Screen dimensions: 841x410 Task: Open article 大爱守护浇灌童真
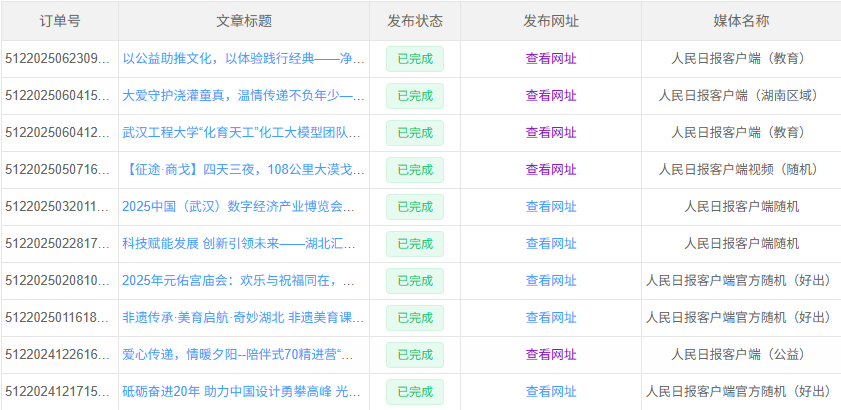coord(244,96)
